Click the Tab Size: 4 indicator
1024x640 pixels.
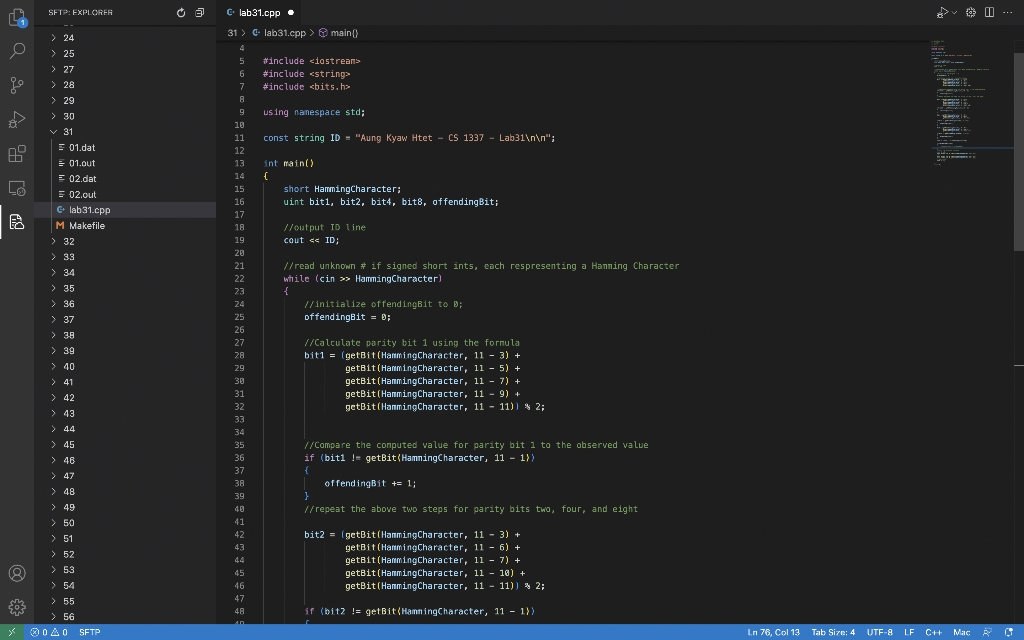pos(833,632)
